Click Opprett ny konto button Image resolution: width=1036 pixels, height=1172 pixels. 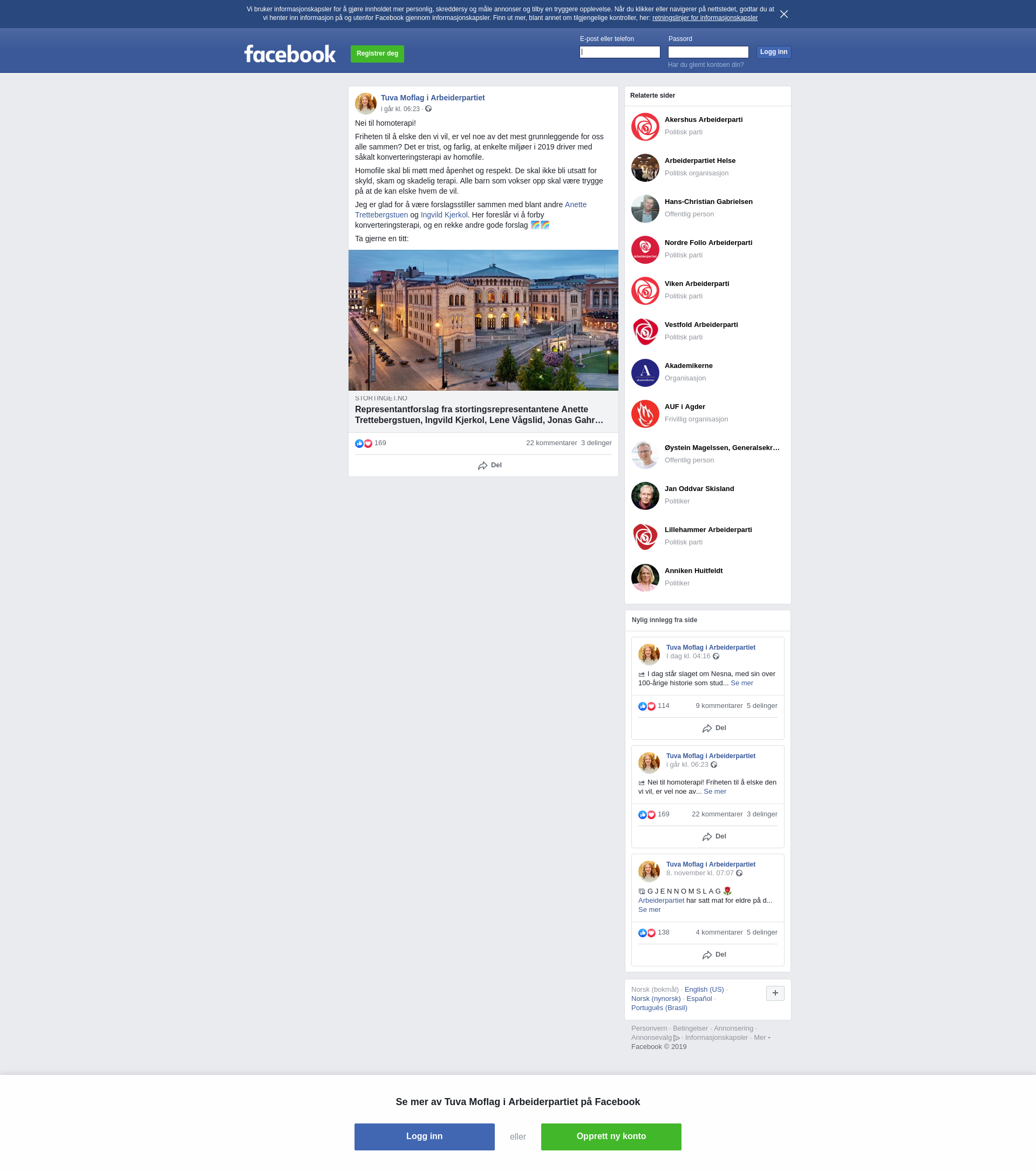[611, 1136]
